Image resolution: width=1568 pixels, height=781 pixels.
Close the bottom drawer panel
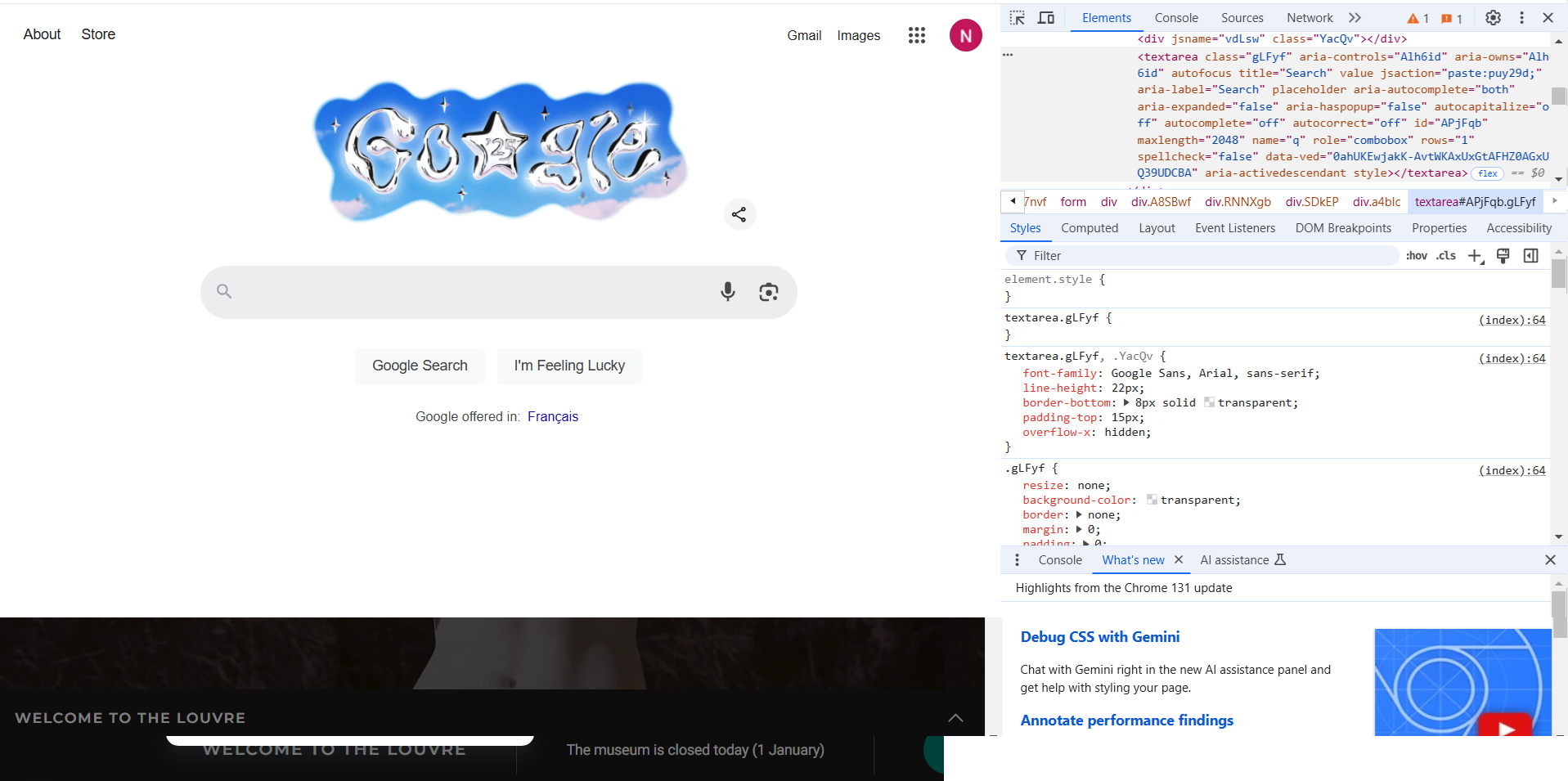coord(1550,560)
